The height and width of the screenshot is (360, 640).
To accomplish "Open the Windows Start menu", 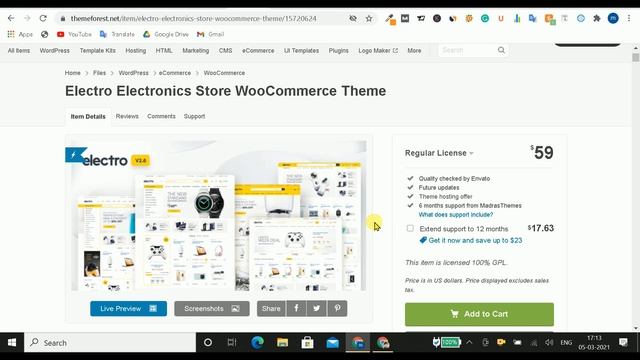I will coord(12,342).
